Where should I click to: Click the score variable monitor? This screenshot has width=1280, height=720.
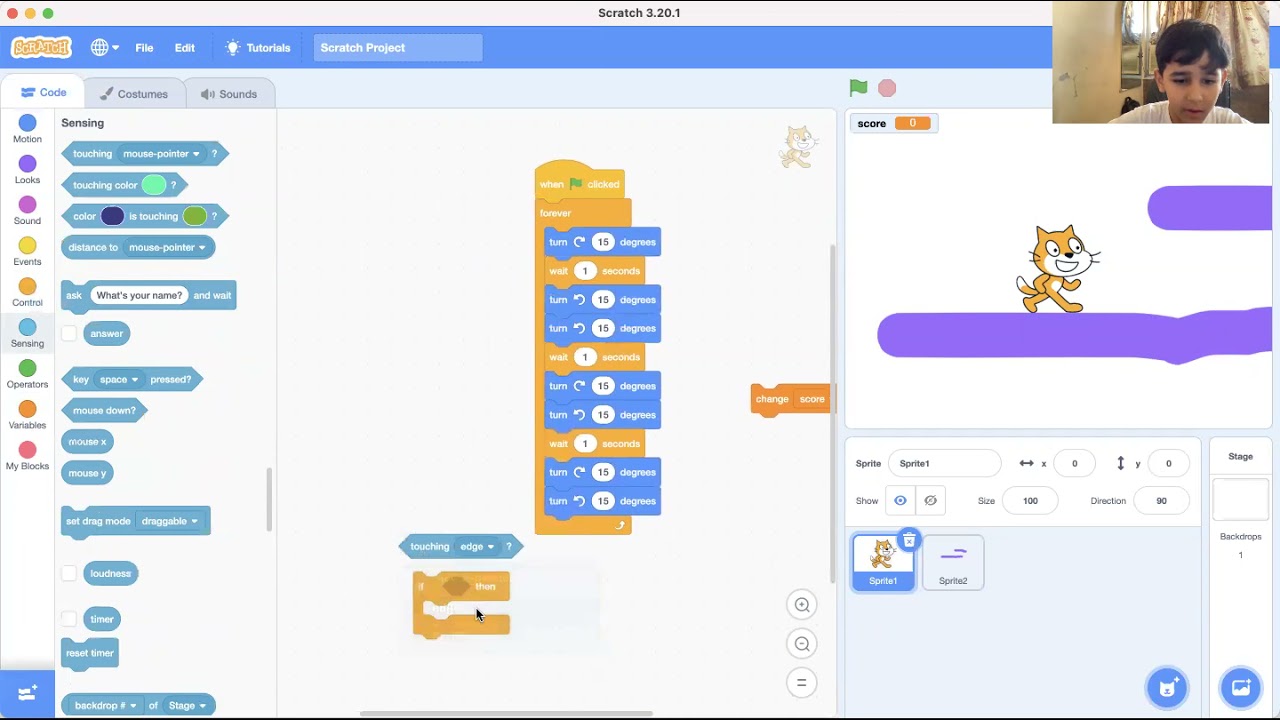click(893, 123)
